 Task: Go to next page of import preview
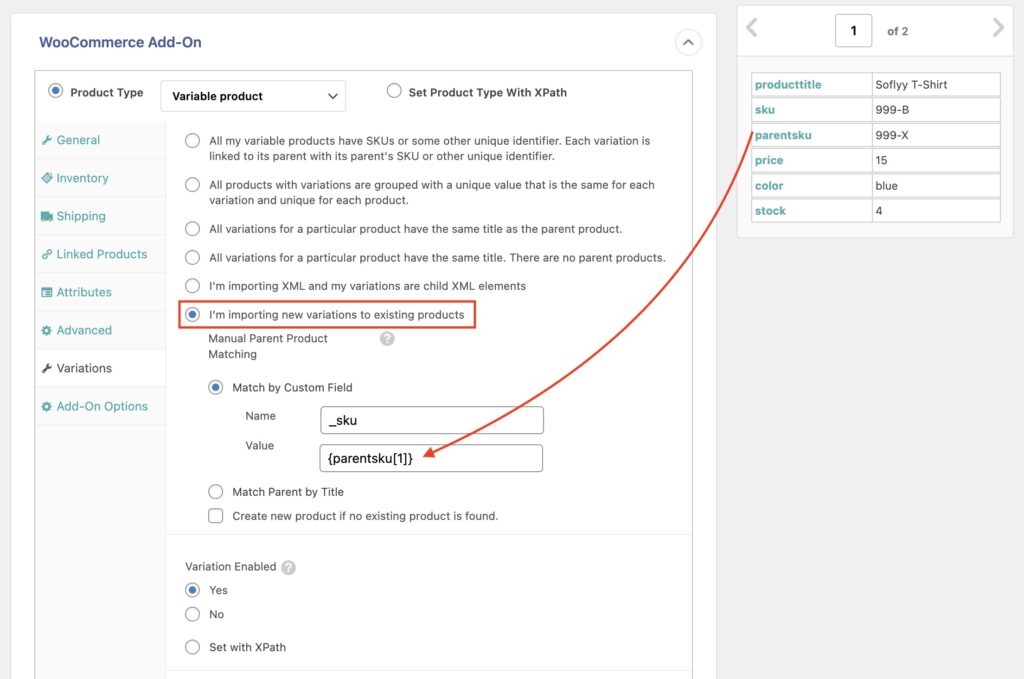point(997,29)
